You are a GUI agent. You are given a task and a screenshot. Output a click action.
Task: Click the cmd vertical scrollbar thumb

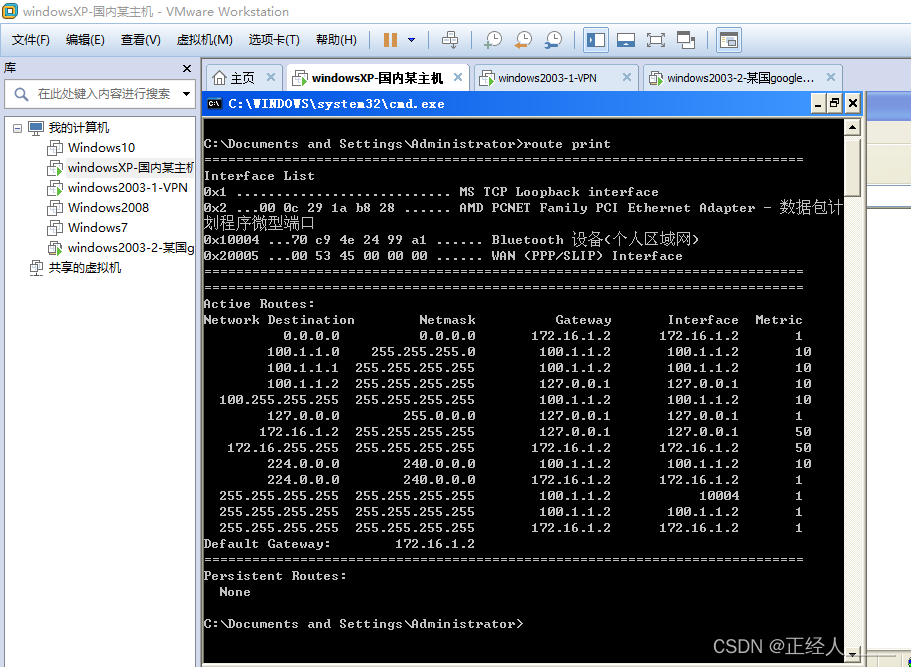click(x=852, y=166)
